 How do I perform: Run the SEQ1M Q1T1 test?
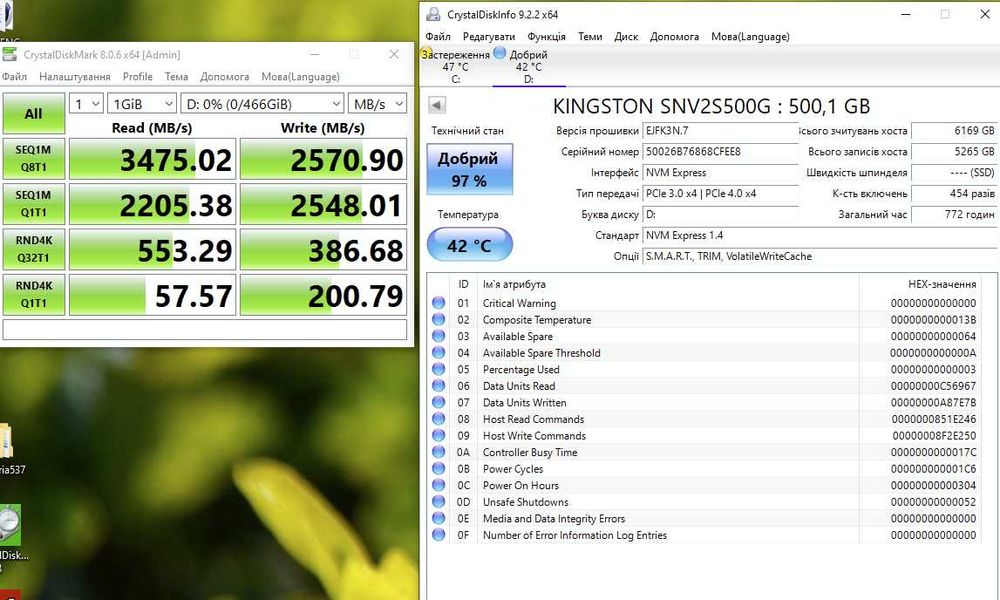[34, 204]
